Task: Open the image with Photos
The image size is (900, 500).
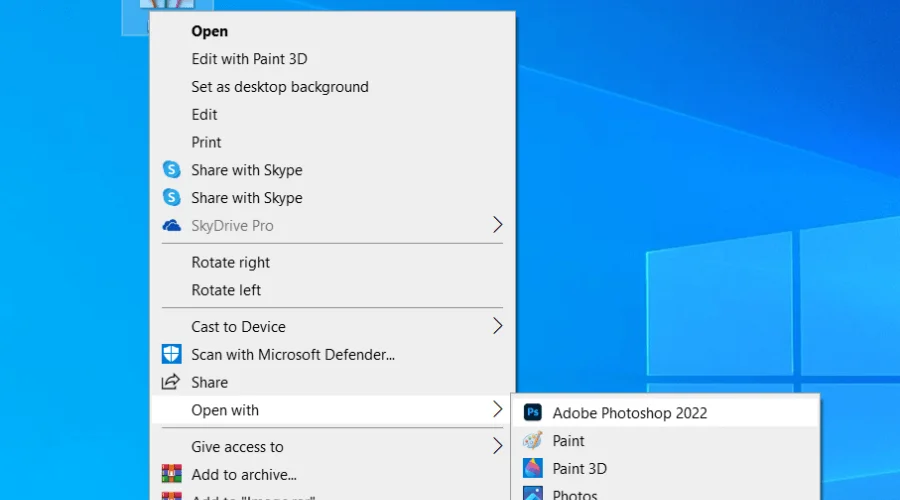Action: tap(666, 493)
